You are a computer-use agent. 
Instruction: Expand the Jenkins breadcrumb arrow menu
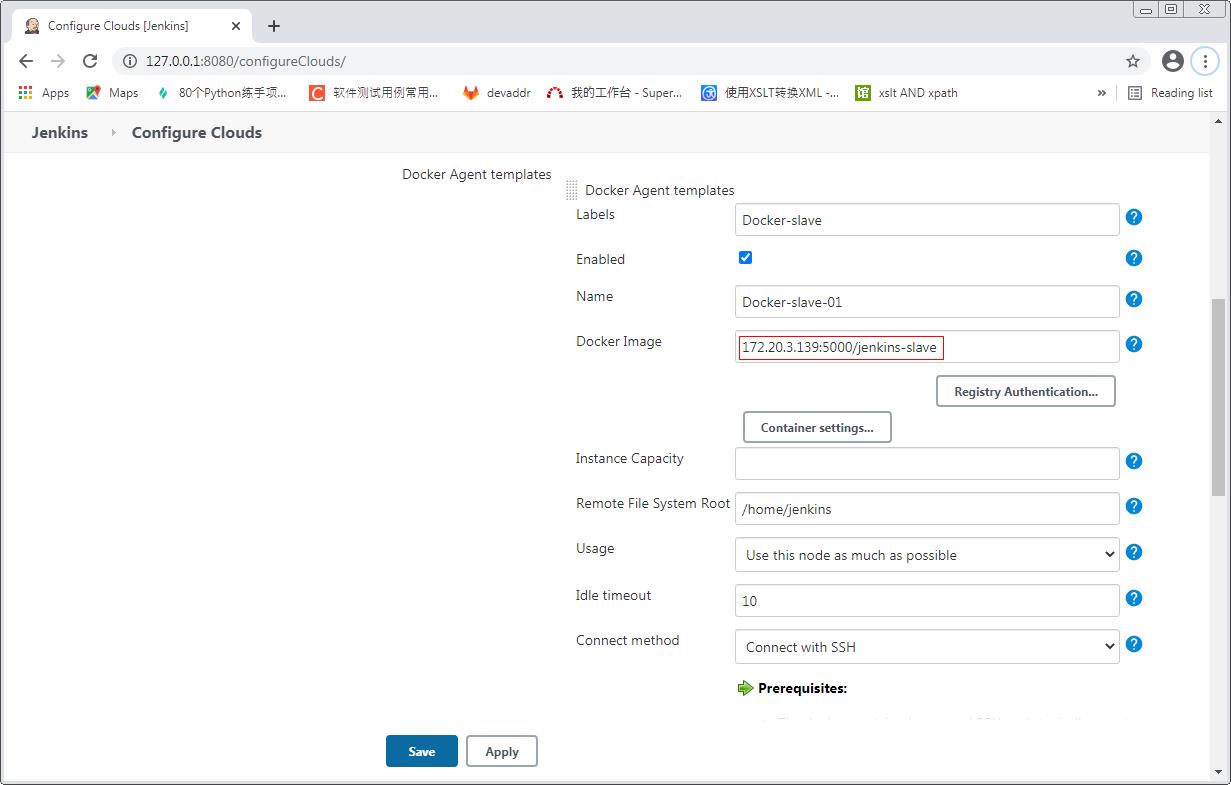[x=112, y=132]
